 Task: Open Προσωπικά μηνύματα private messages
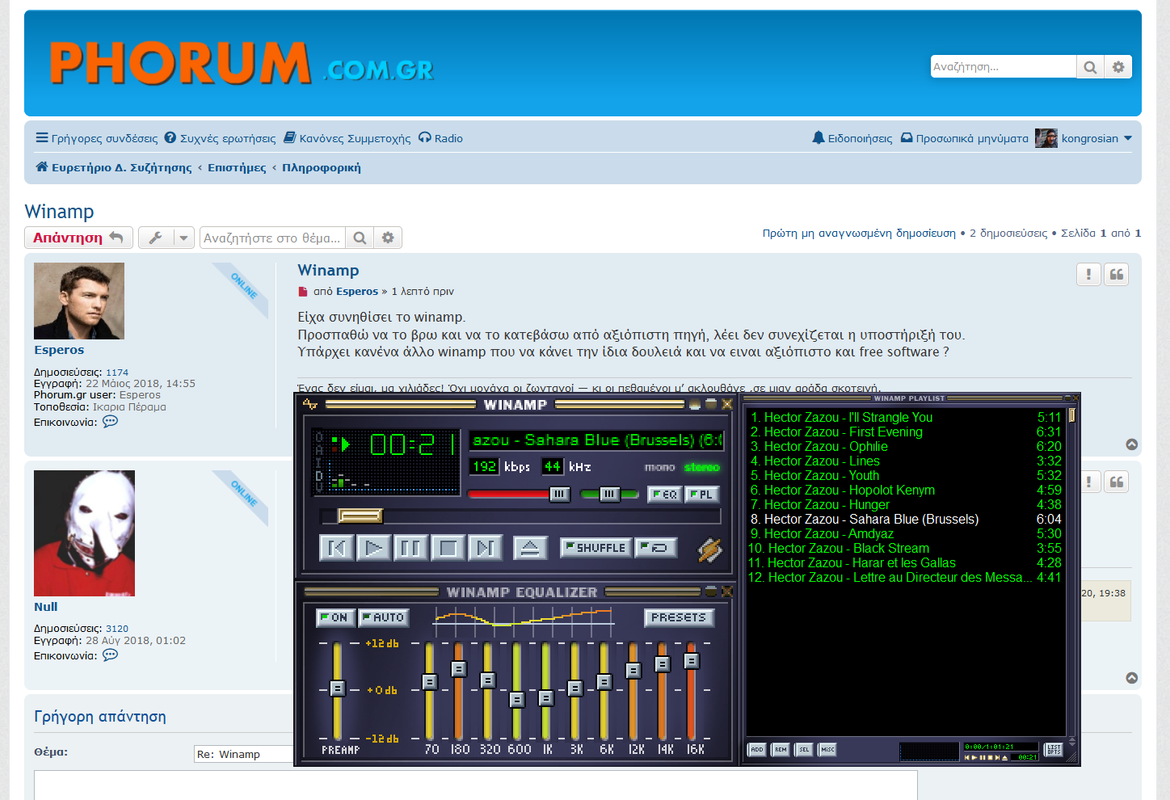(x=964, y=138)
